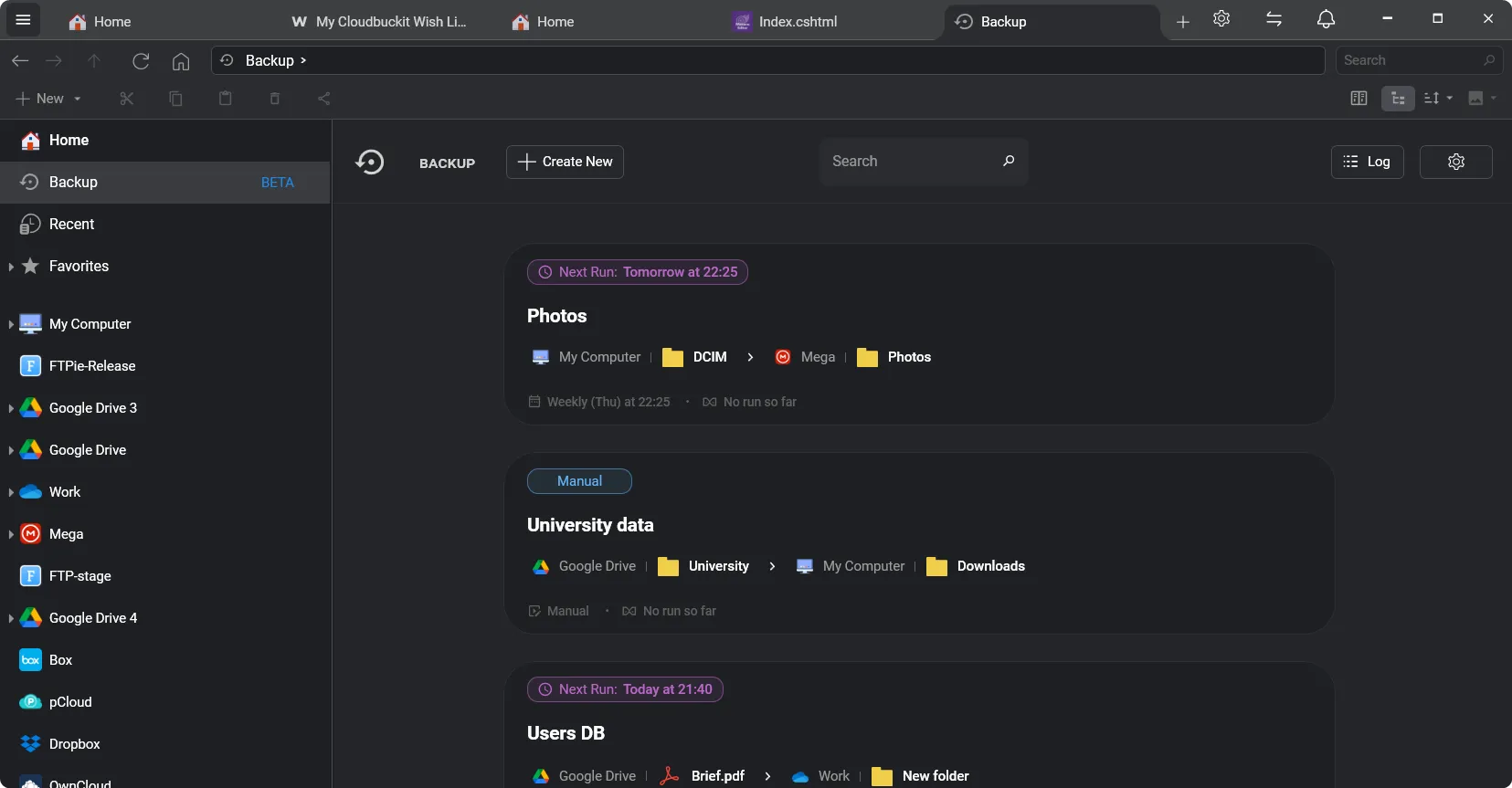Open the backup Log
Viewport: 1512px width, 788px height.
click(1367, 162)
